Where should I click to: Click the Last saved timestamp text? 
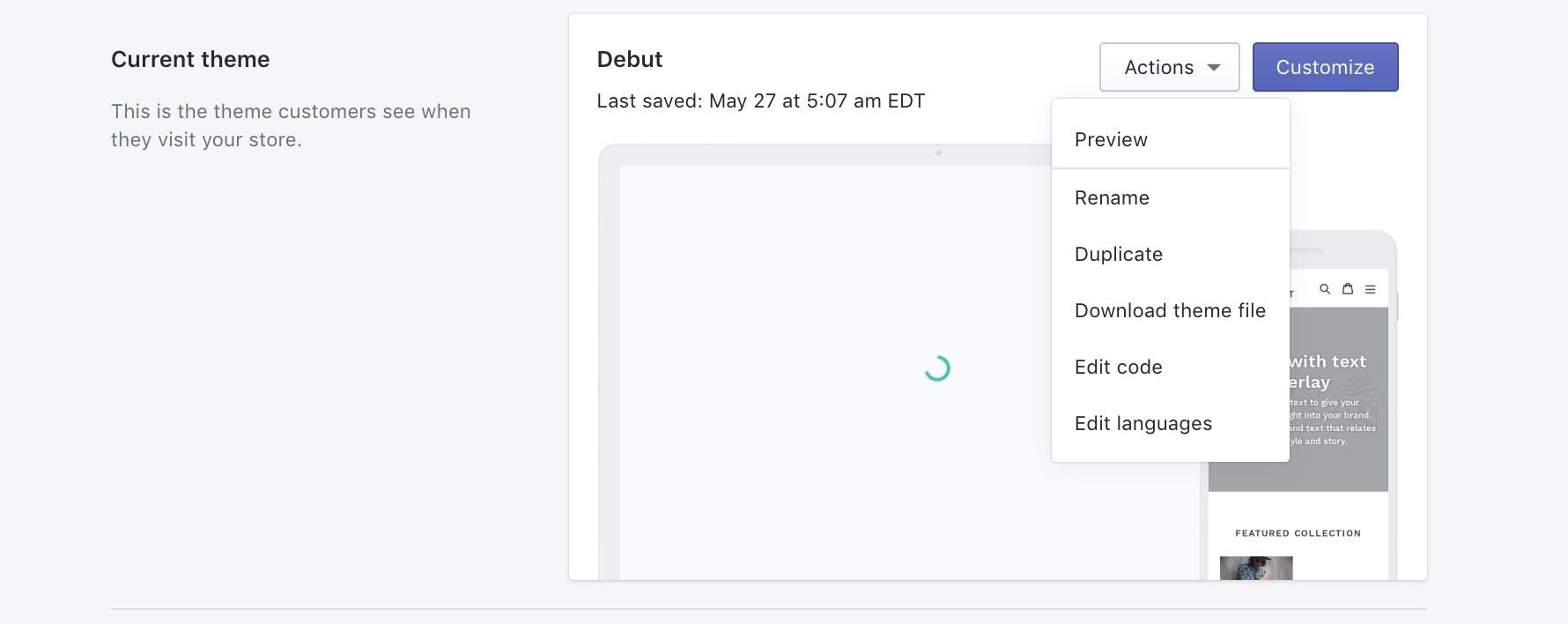pos(761,100)
